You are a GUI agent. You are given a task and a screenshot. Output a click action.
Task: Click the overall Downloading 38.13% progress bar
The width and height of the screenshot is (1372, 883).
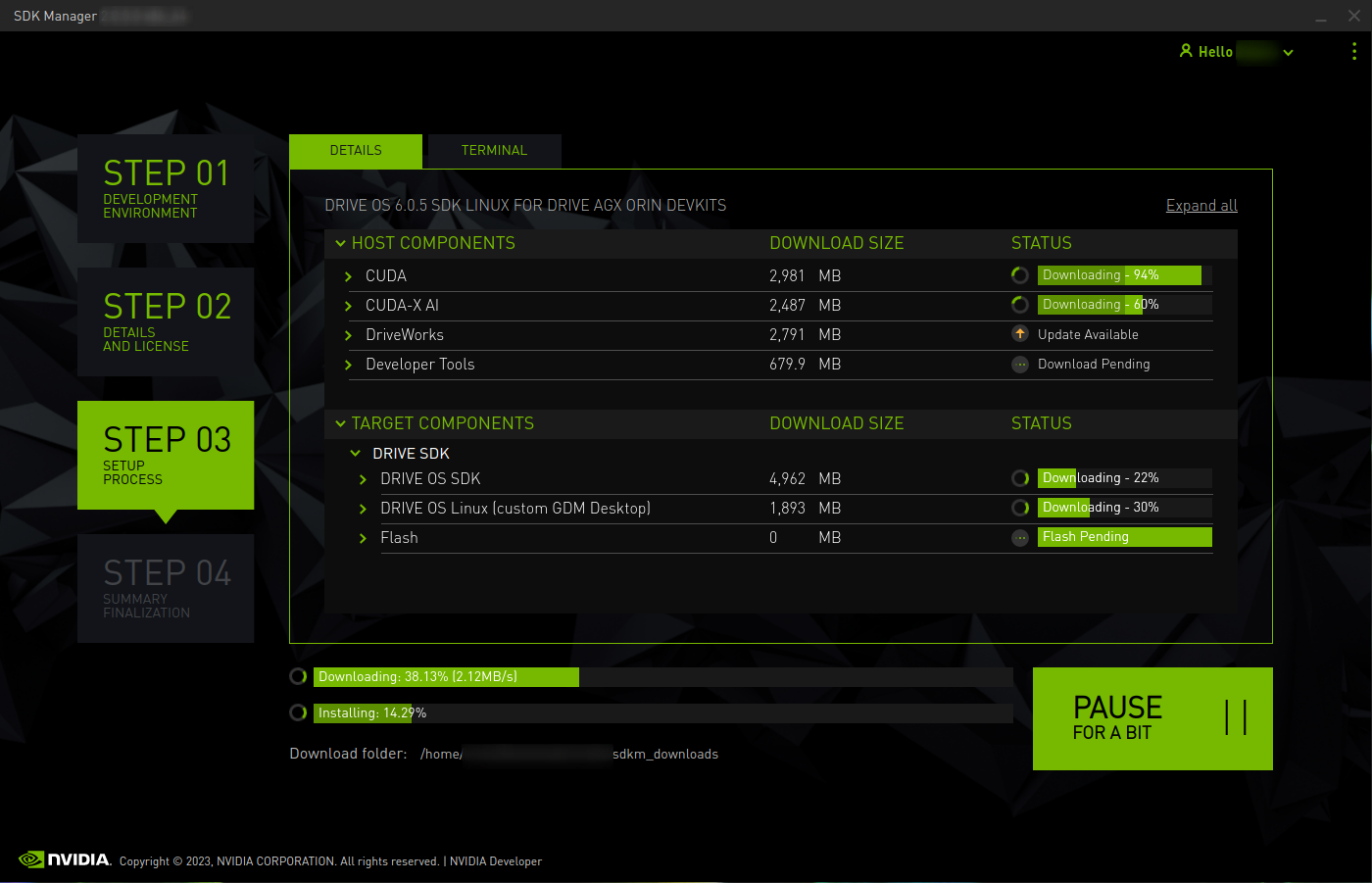pyautogui.click(x=663, y=677)
